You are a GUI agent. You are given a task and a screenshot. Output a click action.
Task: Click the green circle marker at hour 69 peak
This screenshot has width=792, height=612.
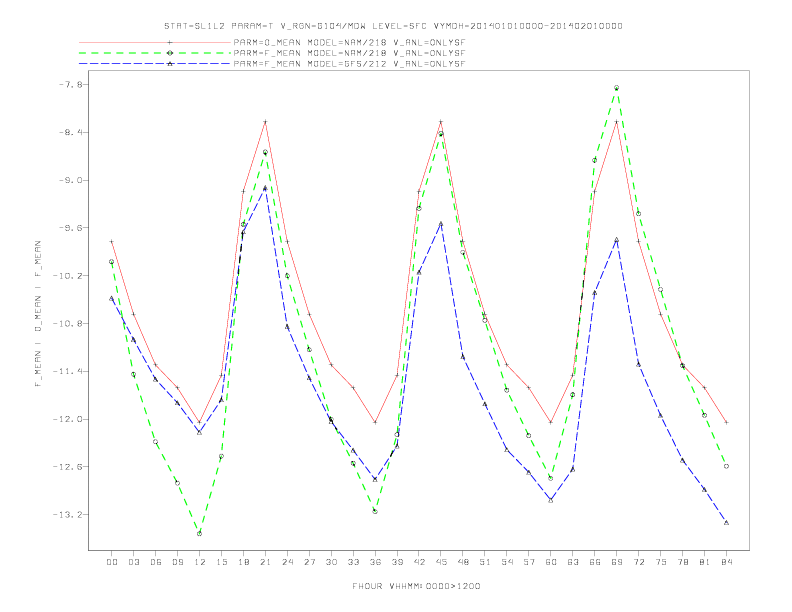pos(617,88)
